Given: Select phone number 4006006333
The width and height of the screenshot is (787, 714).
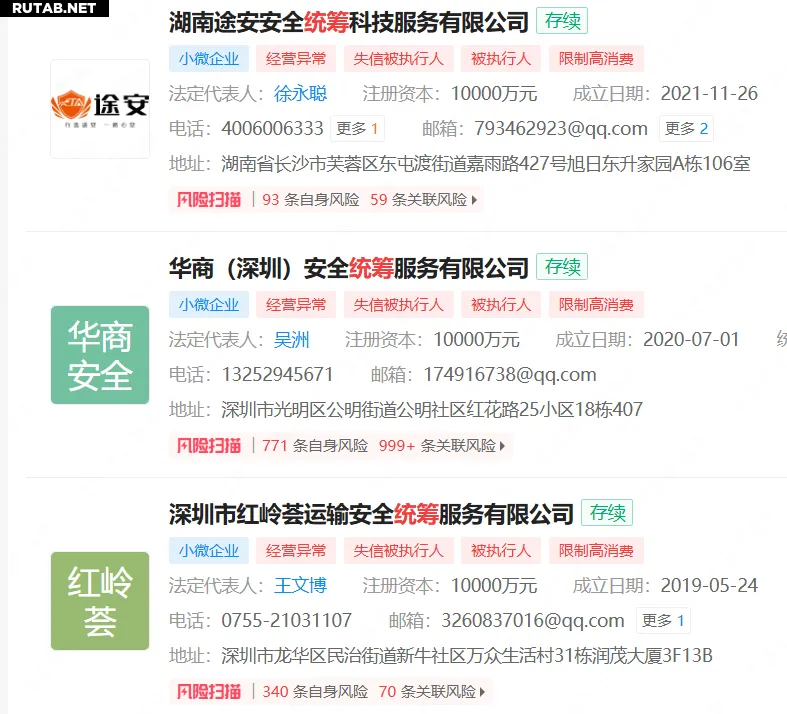Looking at the screenshot, I should coord(273,129).
